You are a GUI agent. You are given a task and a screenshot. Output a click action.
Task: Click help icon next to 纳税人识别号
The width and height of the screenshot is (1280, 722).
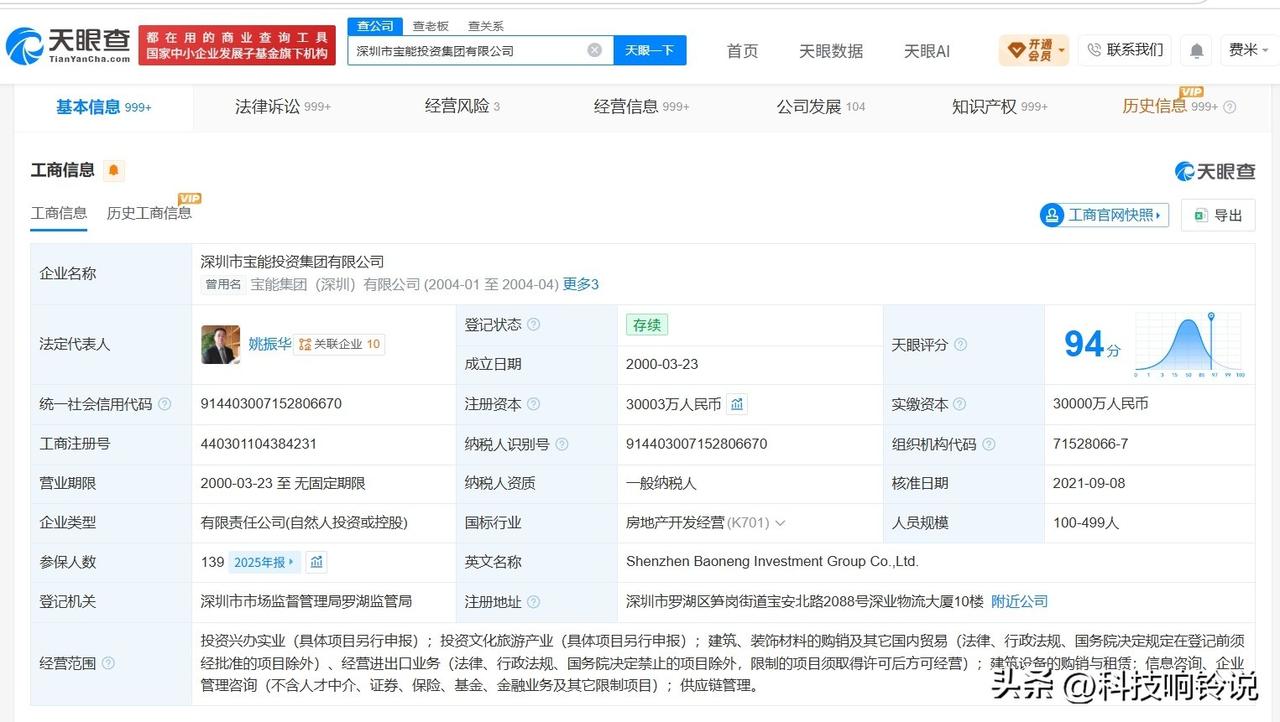pos(562,444)
